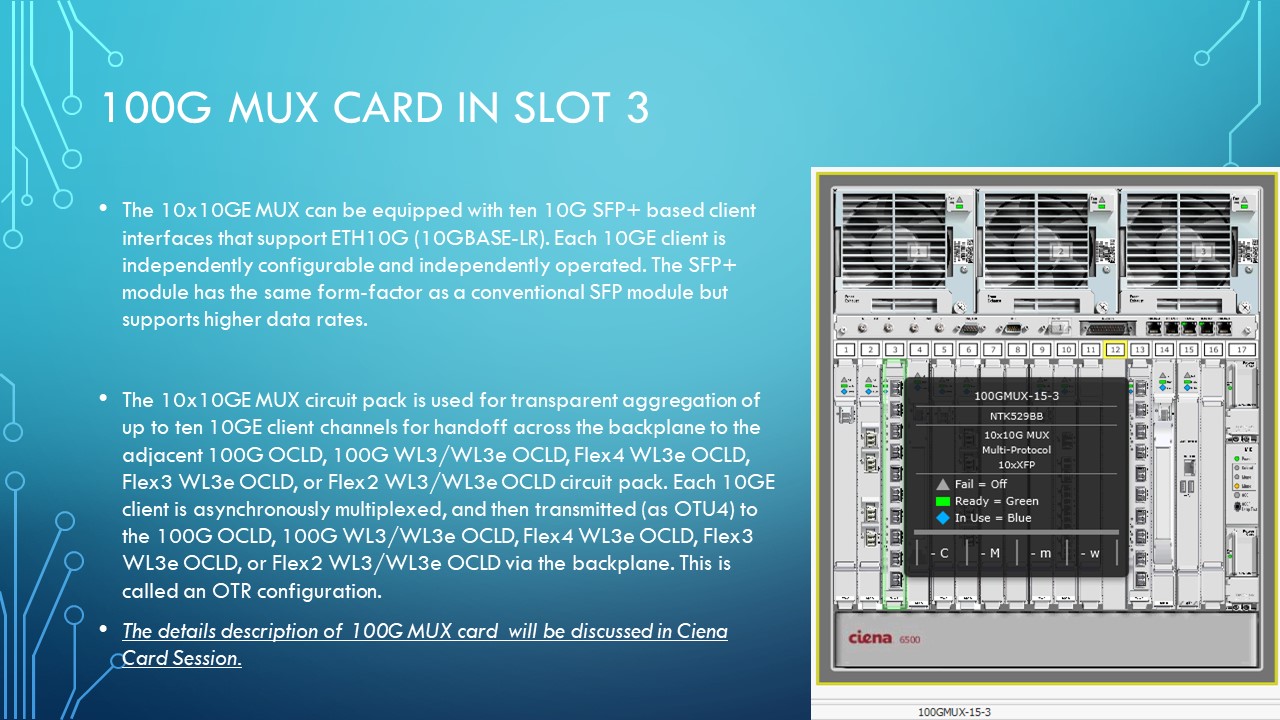Click the circuit pack below slot 13
Screen dimensions: 1280x720
click(1140, 484)
